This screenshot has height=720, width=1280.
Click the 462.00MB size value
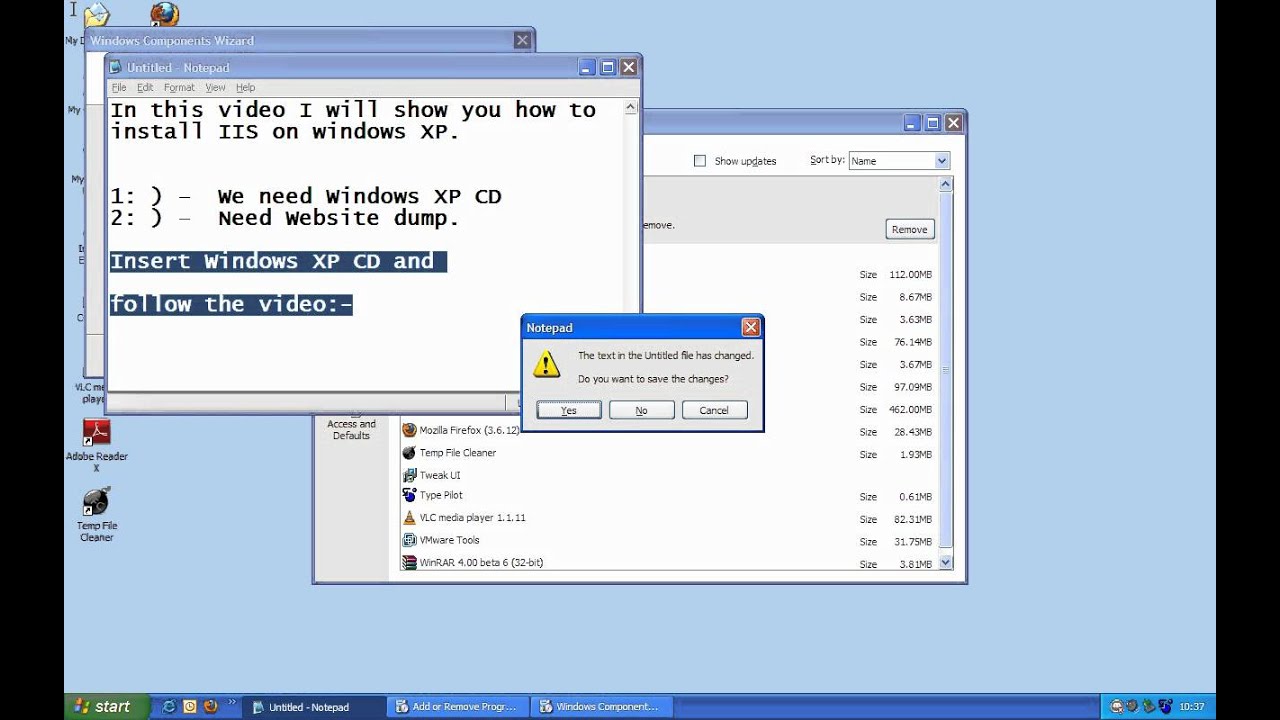[910, 409]
